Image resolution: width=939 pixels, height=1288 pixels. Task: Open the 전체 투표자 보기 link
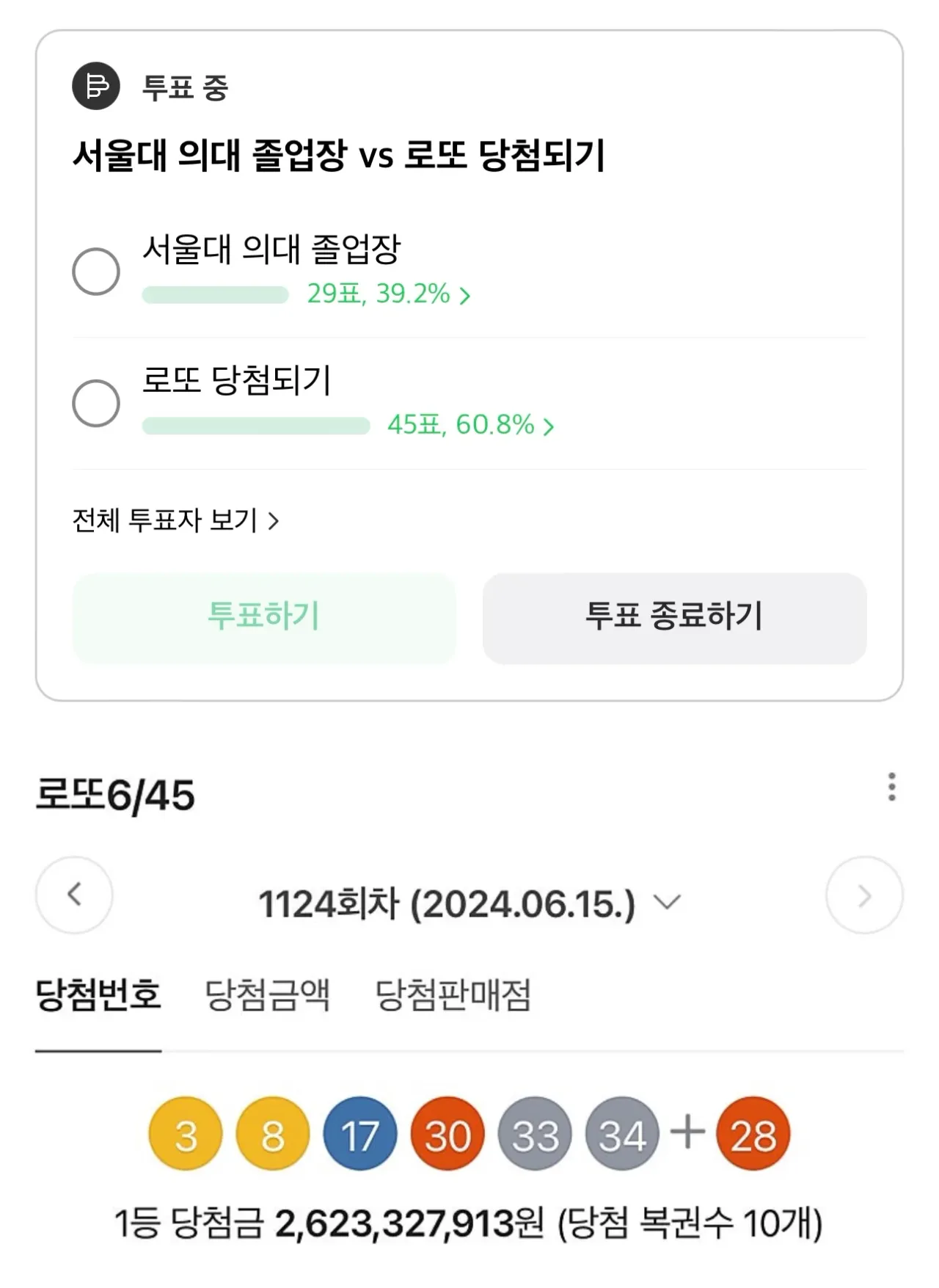tap(176, 520)
